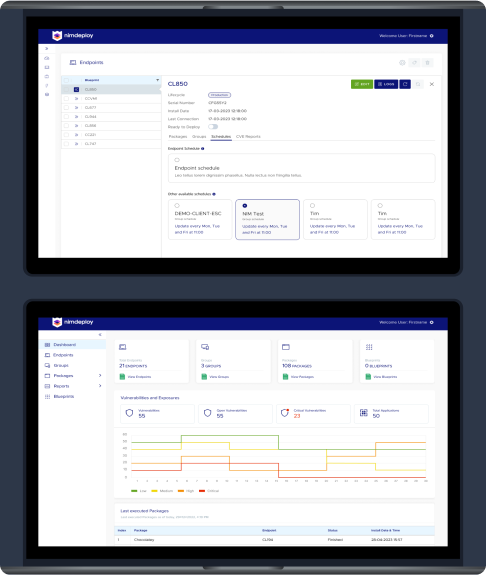
Task: Select the Schedules tab of CL850
Action: click(x=221, y=137)
